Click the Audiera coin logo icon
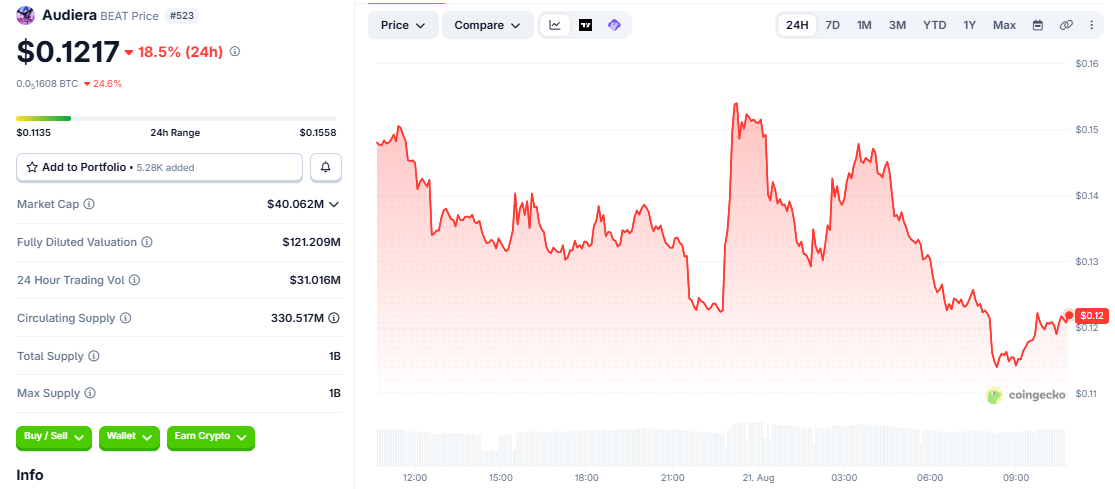 pyautogui.click(x=26, y=15)
